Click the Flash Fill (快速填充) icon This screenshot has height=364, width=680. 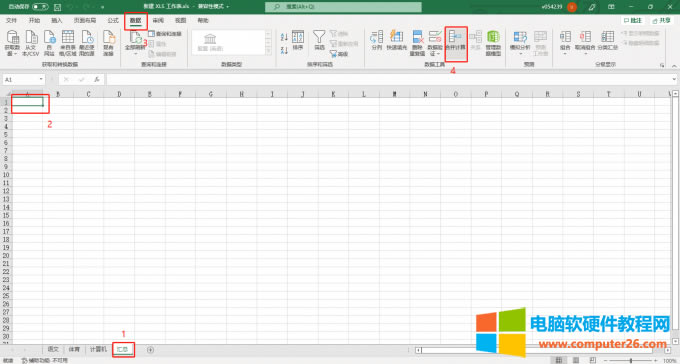pyautogui.click(x=397, y=40)
